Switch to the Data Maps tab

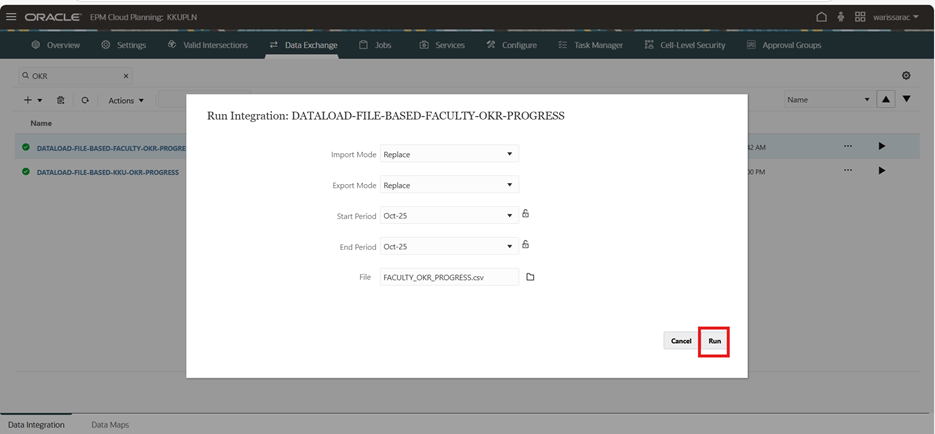point(110,425)
